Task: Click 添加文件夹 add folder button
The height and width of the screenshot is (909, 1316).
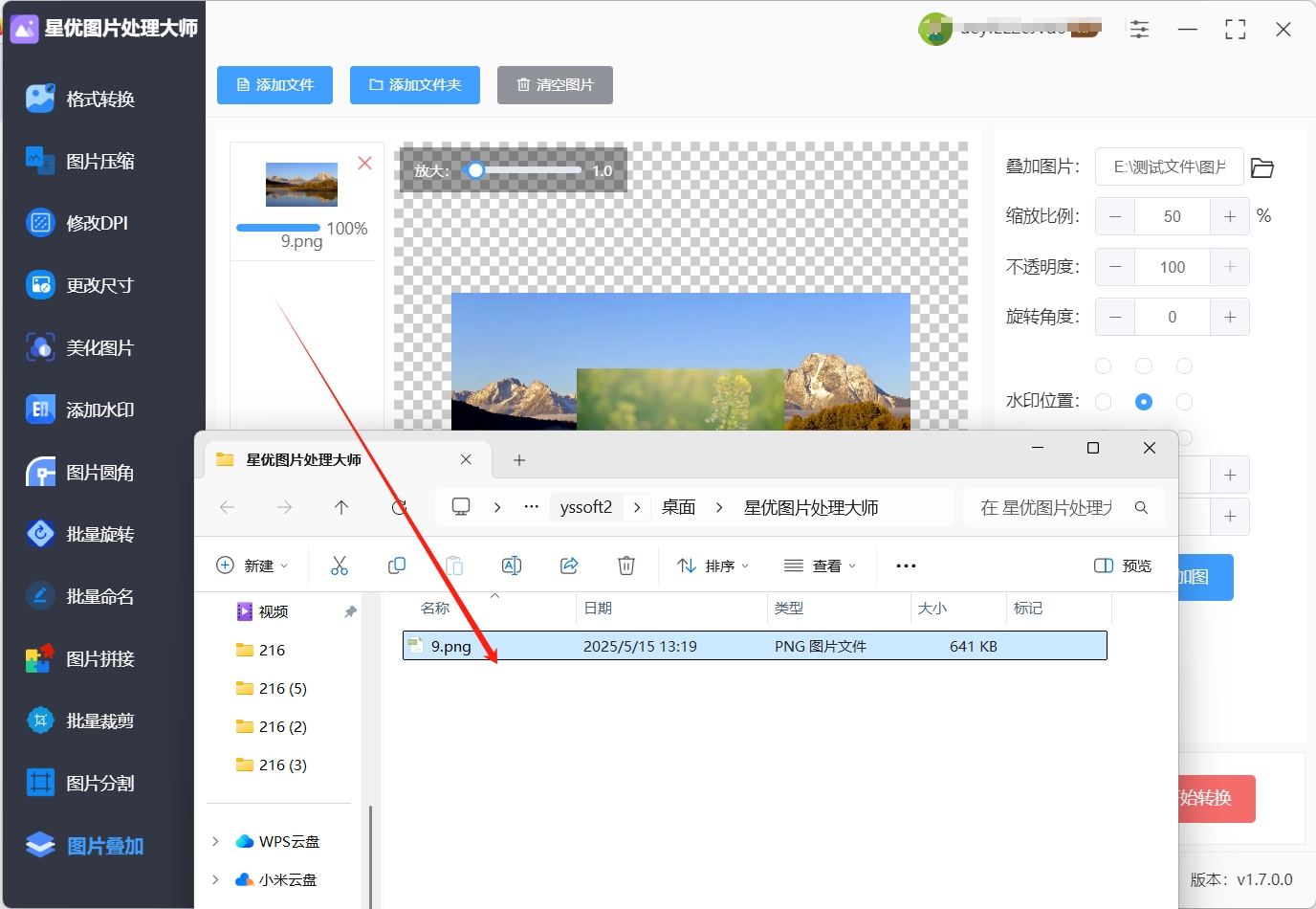Action: (x=415, y=85)
